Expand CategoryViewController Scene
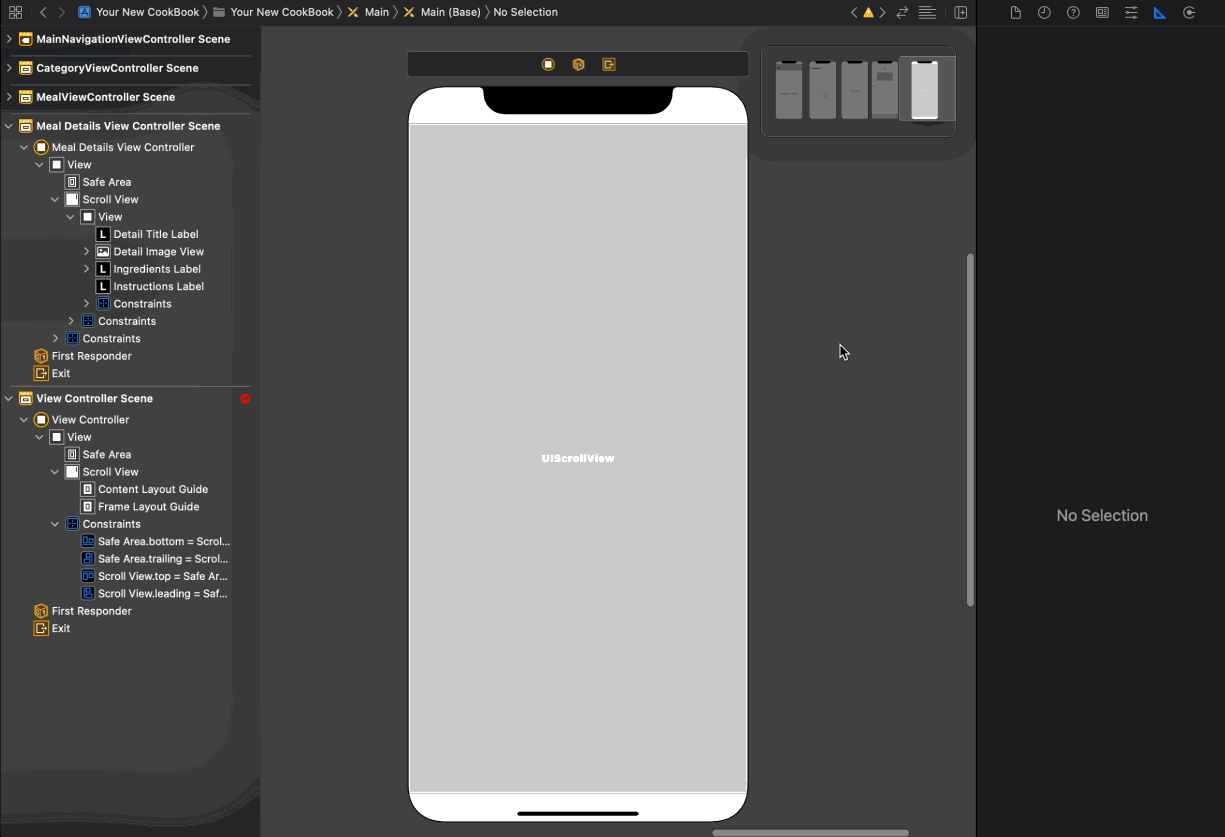This screenshot has height=837, width=1225. (9, 68)
